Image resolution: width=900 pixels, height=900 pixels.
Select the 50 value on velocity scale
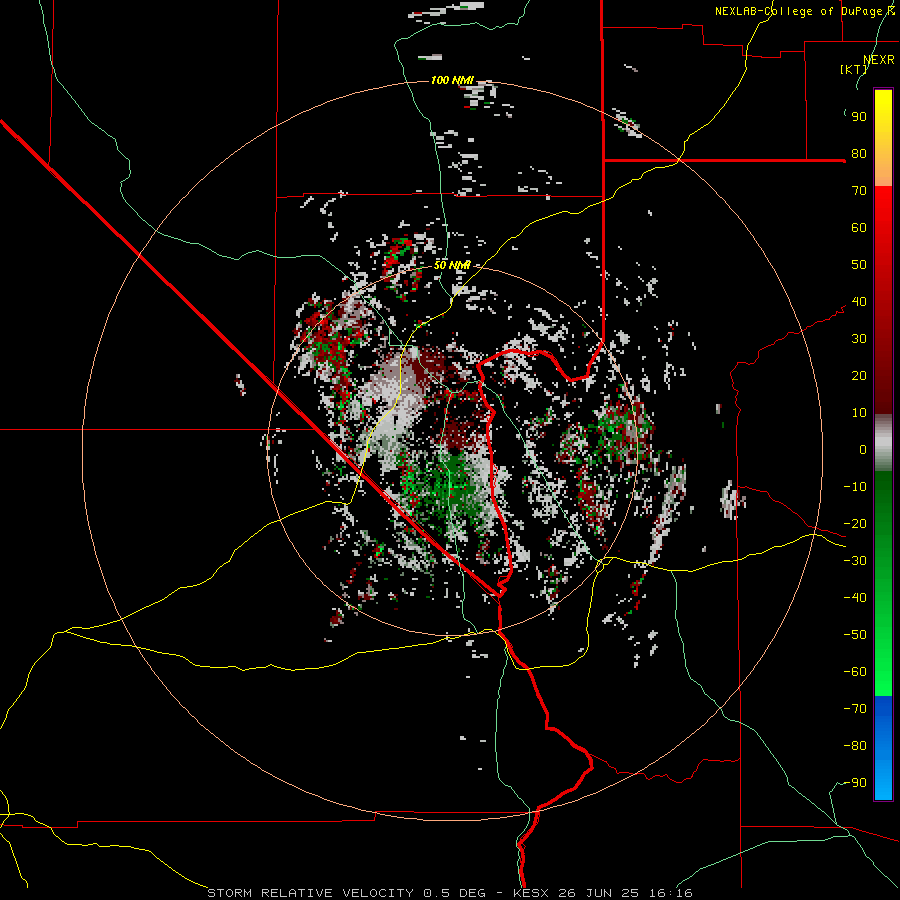(859, 265)
